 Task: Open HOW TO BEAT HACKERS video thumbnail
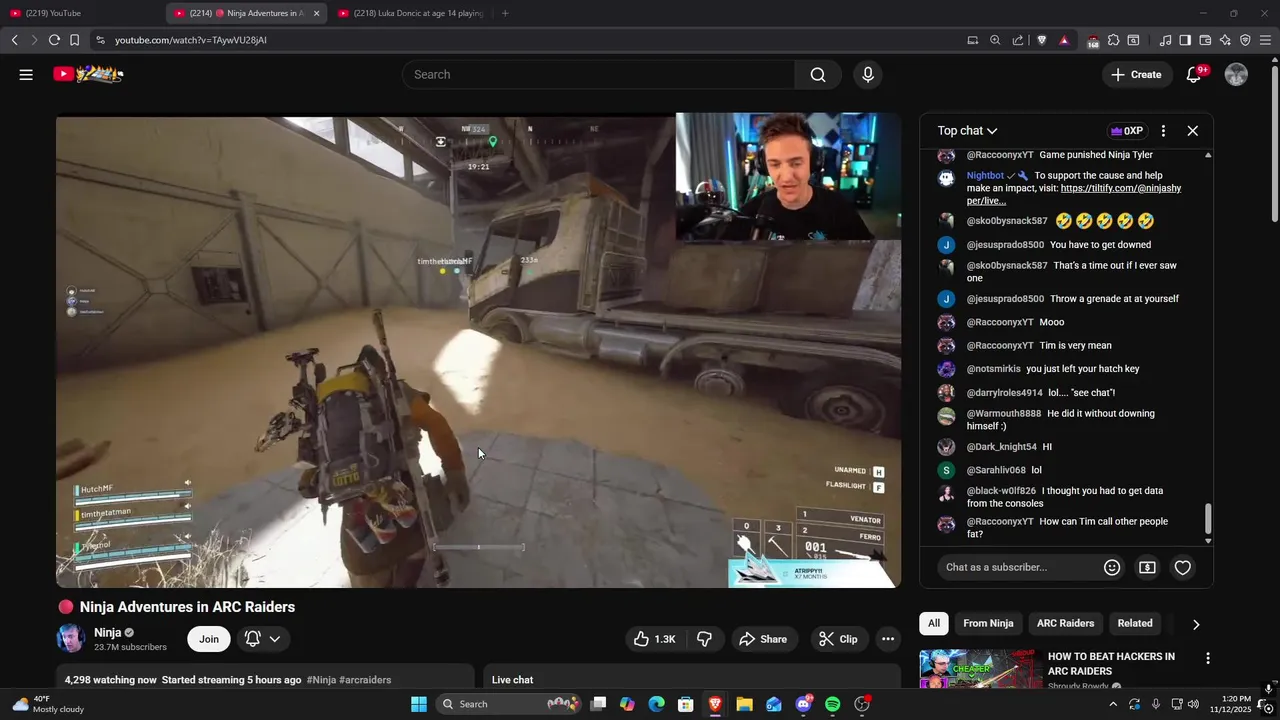click(x=980, y=669)
